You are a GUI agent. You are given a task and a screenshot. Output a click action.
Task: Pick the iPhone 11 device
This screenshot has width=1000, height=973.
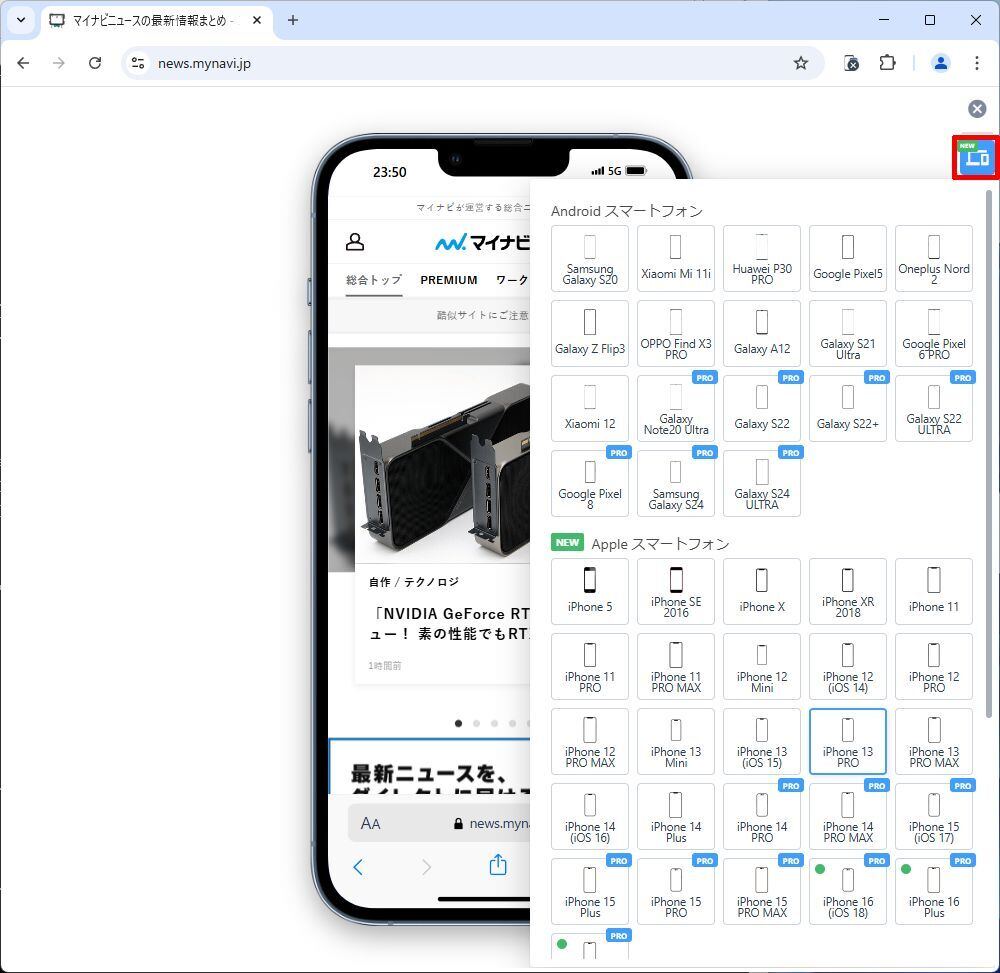point(934,592)
